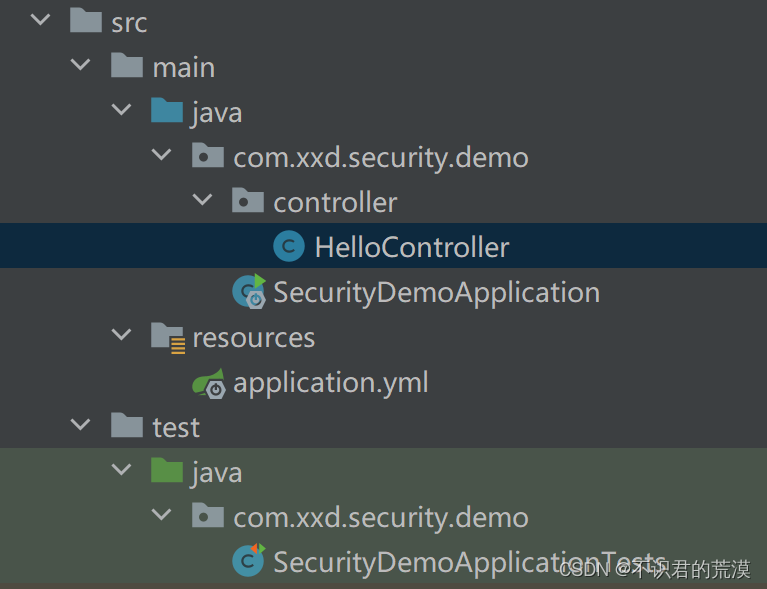Screen dimensions: 767x589
Task: Select the test folder label
Action: coord(176,428)
